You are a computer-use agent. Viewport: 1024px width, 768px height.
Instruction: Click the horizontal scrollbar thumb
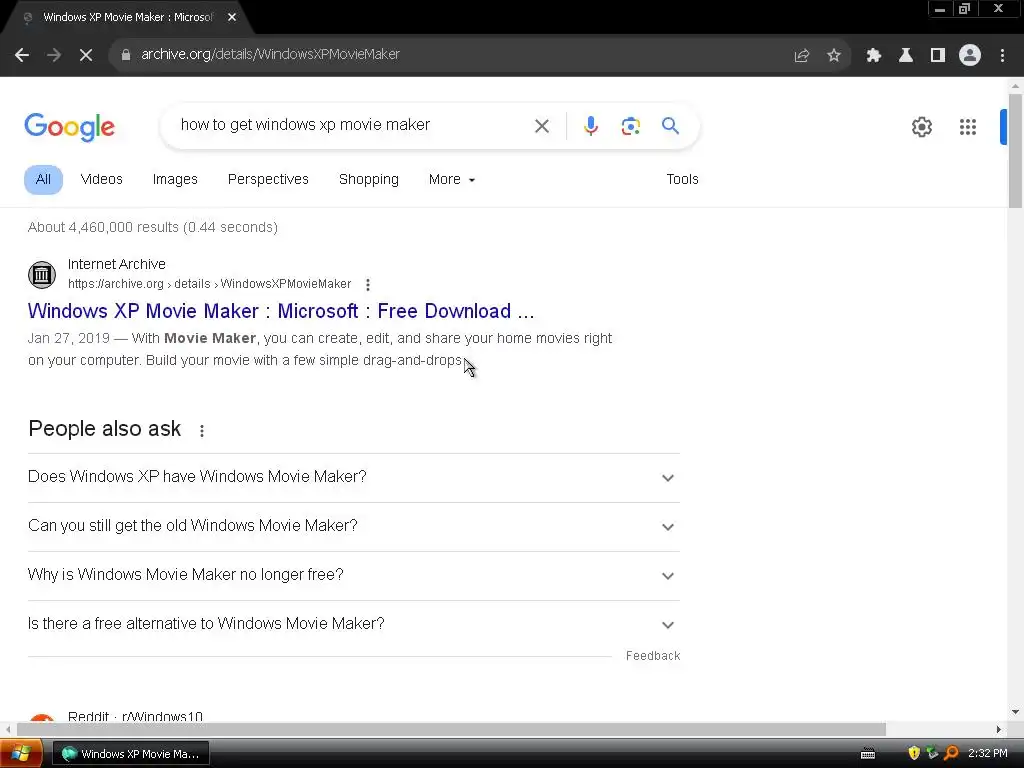pos(451,729)
